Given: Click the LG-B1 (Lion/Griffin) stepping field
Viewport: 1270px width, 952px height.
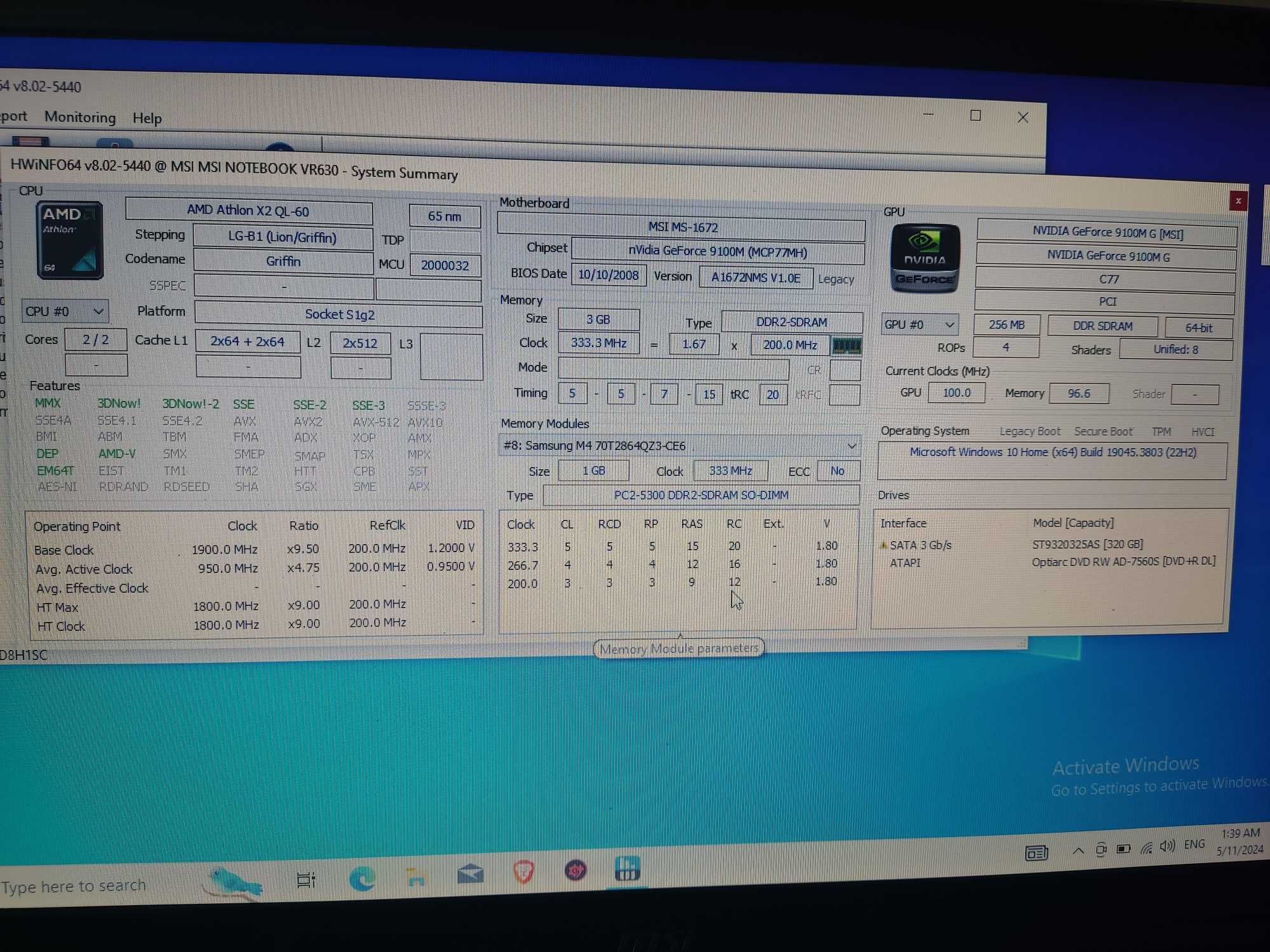Looking at the screenshot, I should [283, 237].
